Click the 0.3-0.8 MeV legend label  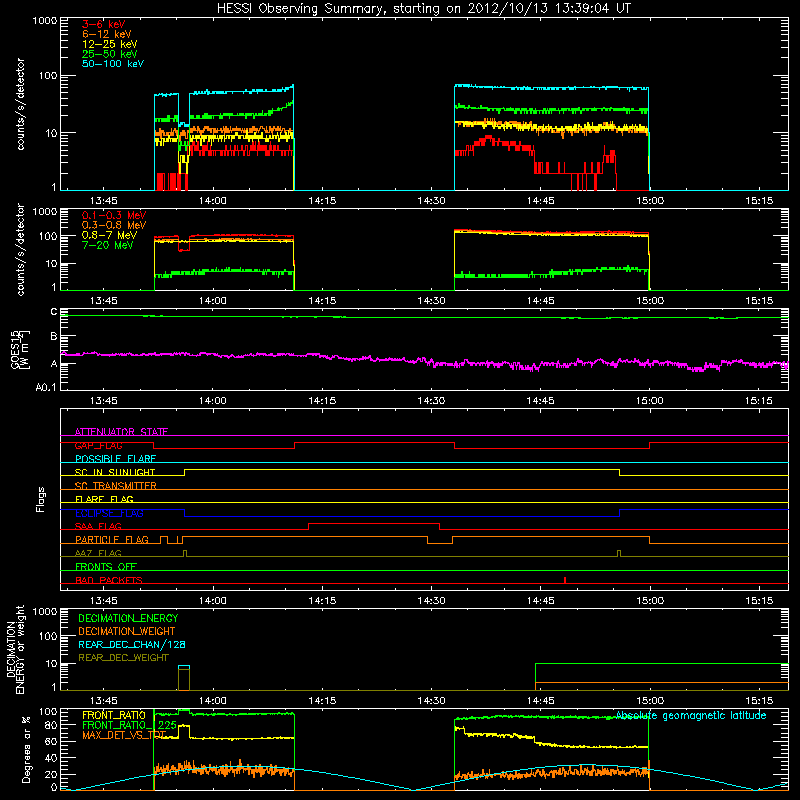pyautogui.click(x=114, y=225)
